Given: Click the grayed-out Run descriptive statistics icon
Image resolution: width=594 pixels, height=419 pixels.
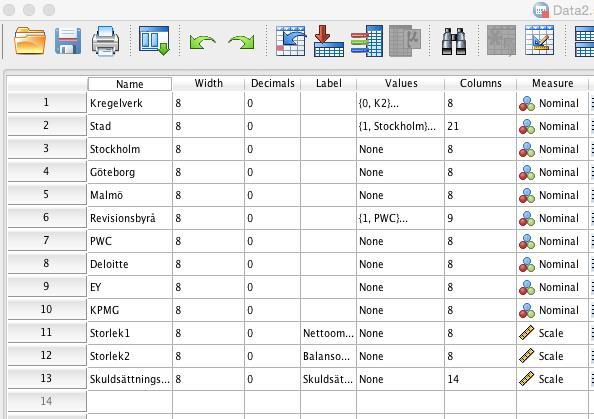Looking at the screenshot, I should [405, 41].
